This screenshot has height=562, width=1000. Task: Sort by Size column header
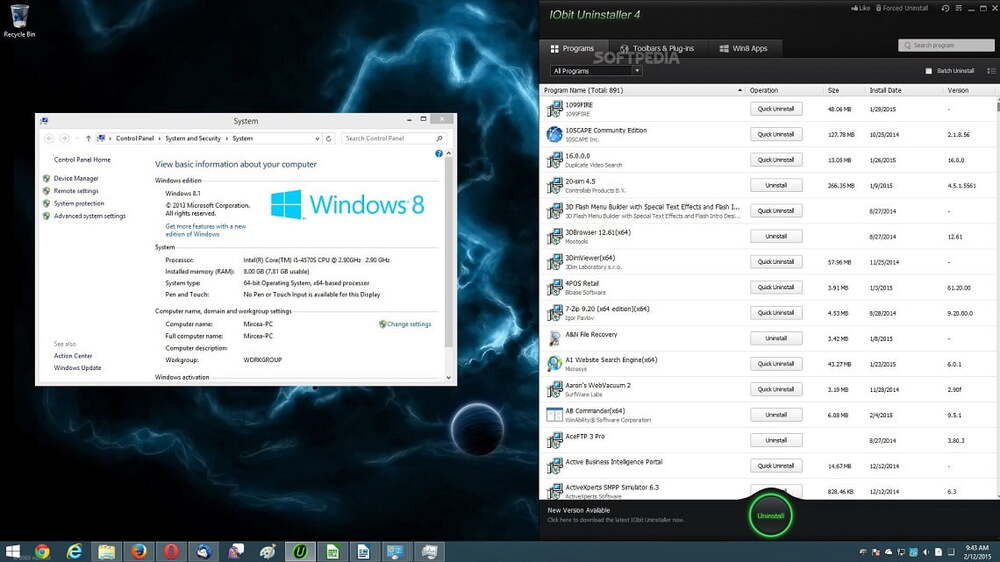[x=833, y=91]
